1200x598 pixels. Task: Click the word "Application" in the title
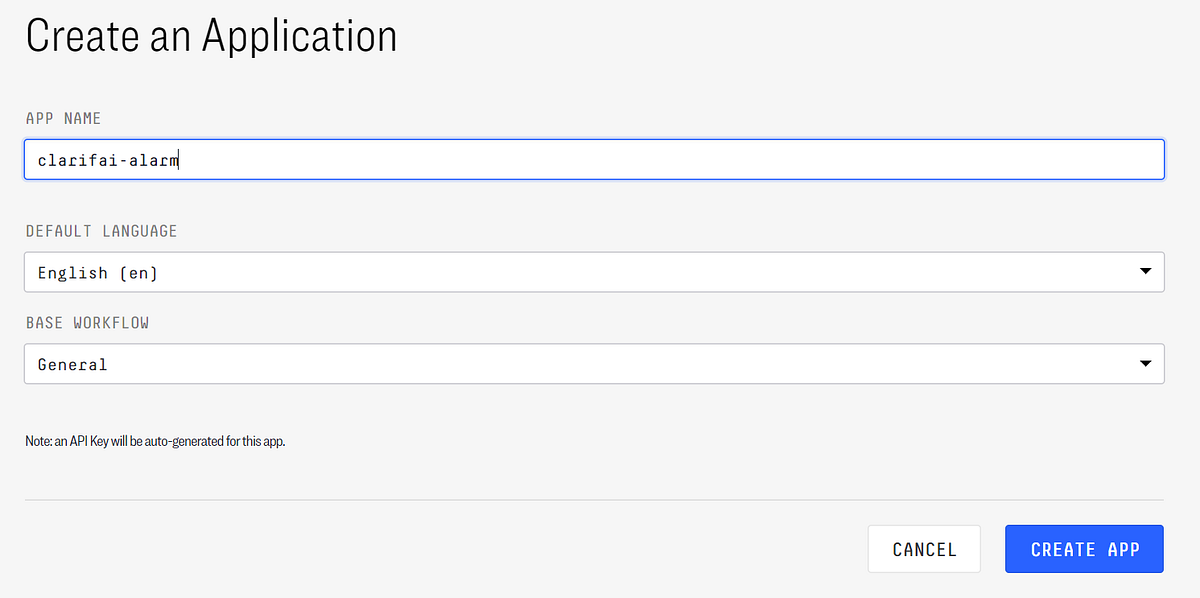[x=299, y=36]
